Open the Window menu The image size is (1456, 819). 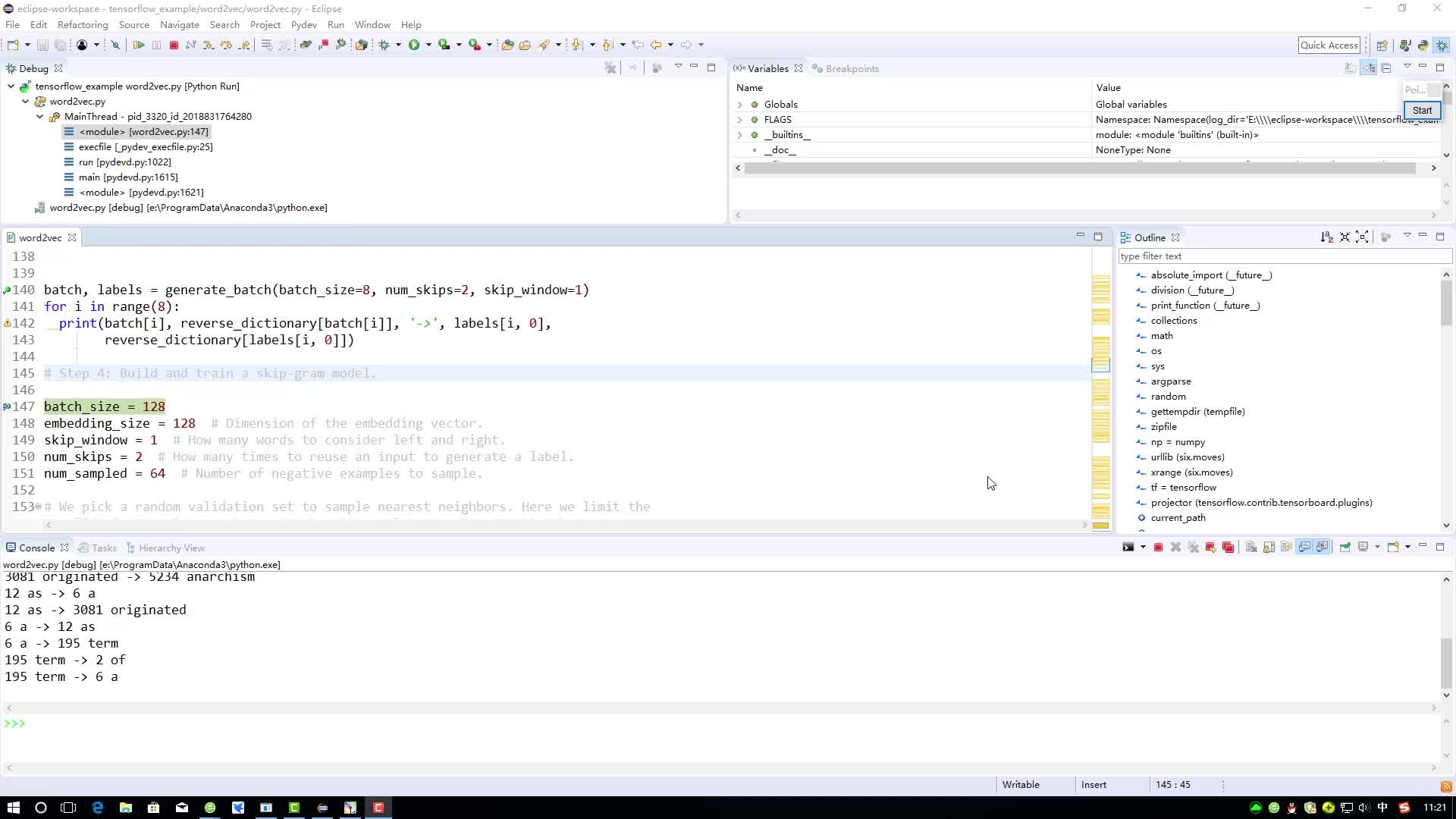[372, 24]
